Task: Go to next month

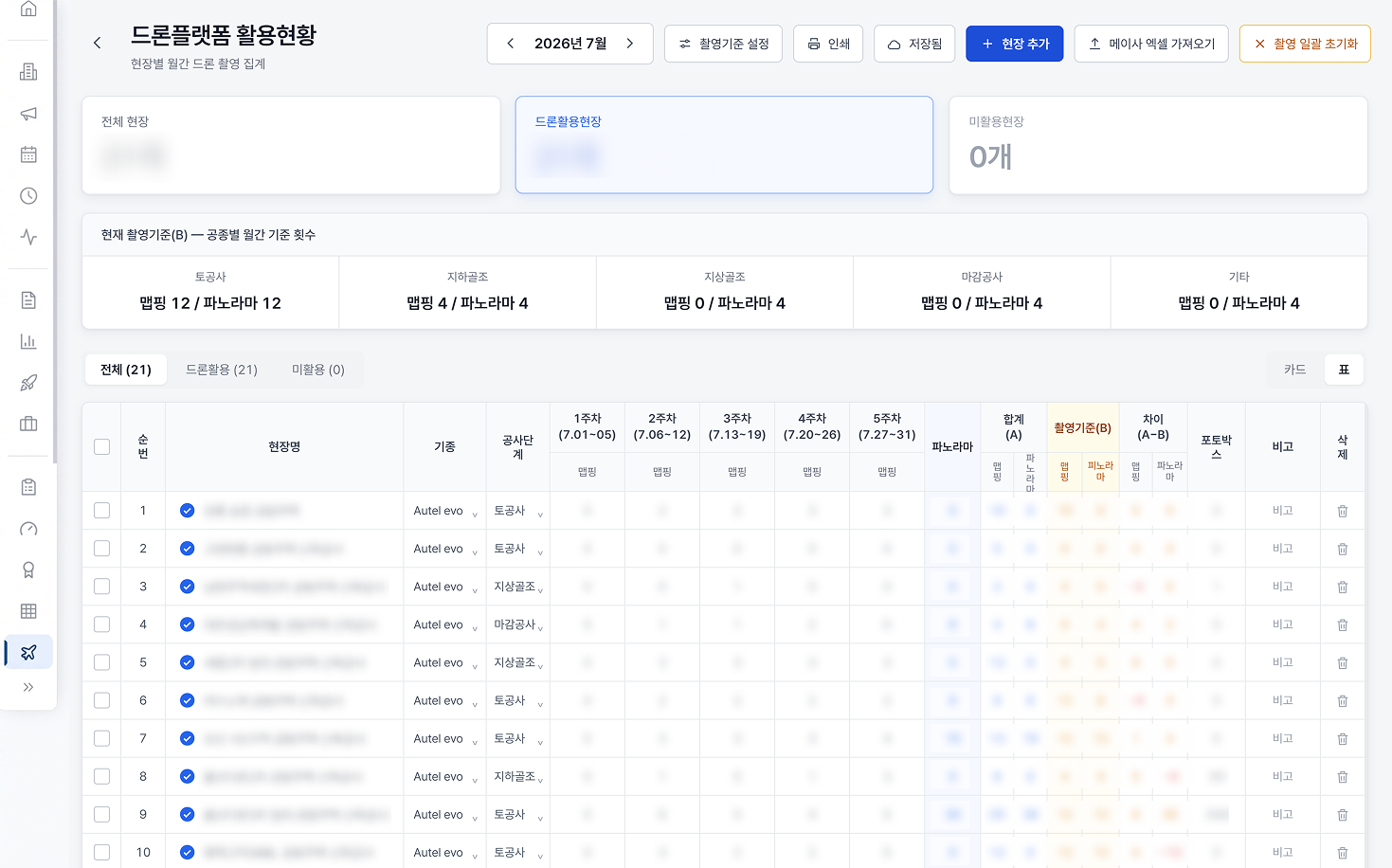Action: (630, 44)
